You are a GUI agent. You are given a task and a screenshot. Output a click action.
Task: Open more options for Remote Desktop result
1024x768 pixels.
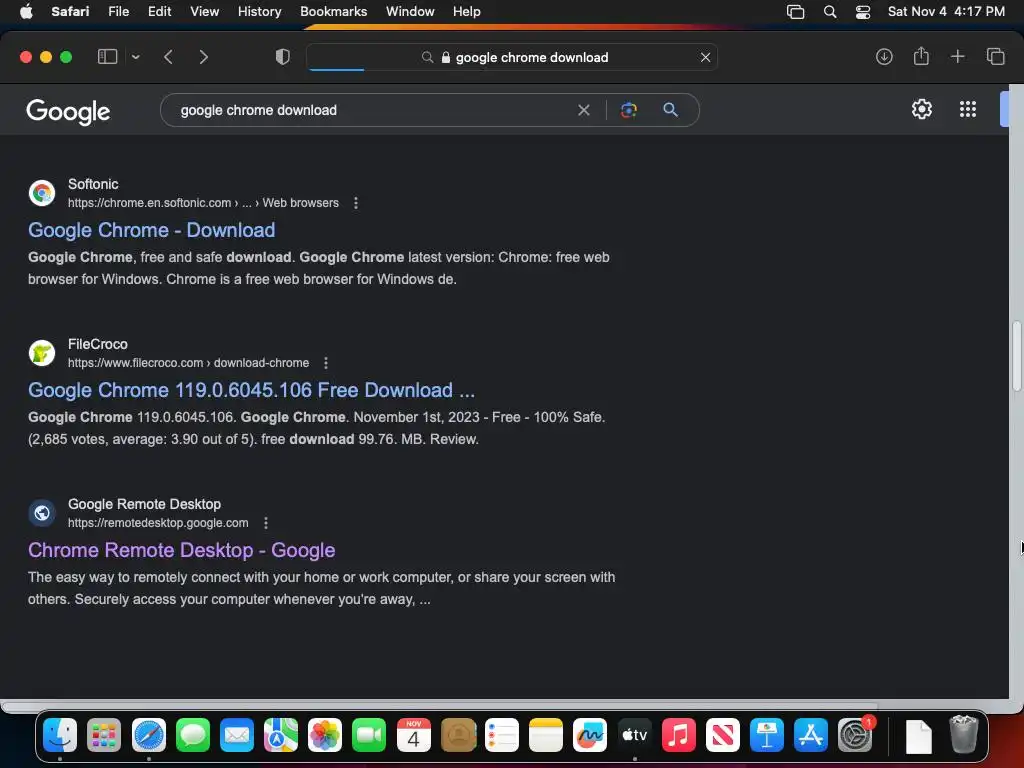point(266,523)
